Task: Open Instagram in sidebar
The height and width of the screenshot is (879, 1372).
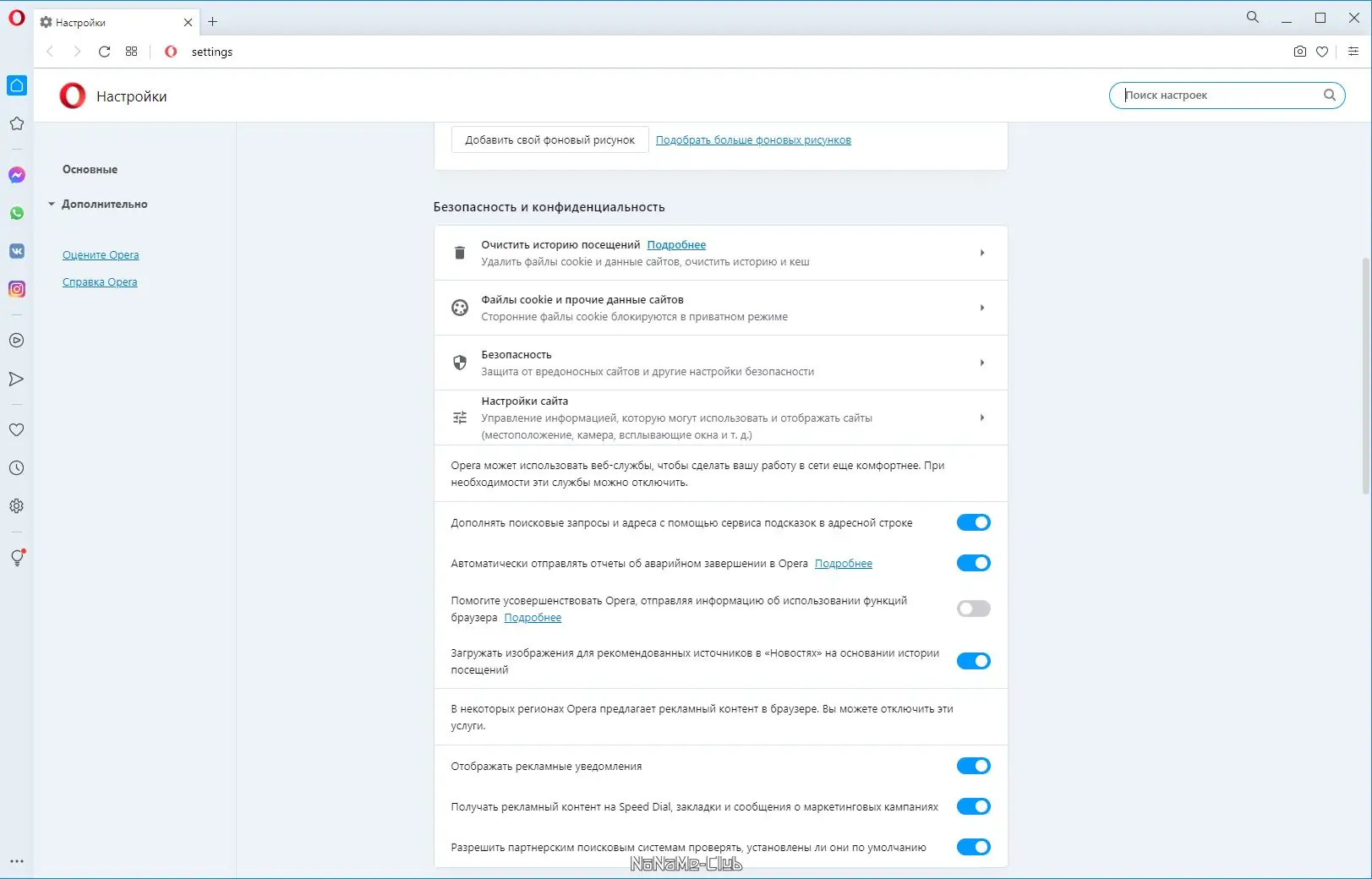Action: (x=17, y=289)
